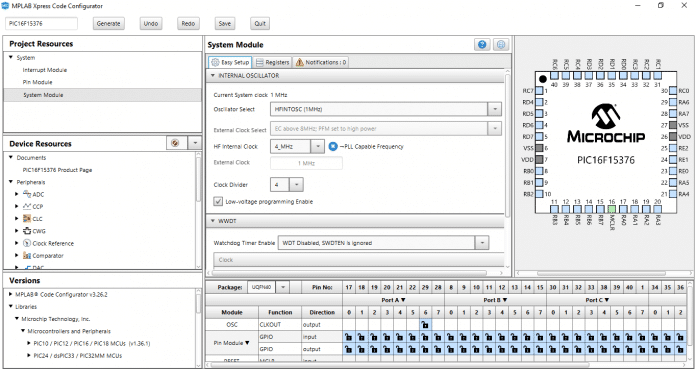Open the Oscillator Select dropdown
Image resolution: width=696 pixels, height=370 pixels.
[x=494, y=109]
